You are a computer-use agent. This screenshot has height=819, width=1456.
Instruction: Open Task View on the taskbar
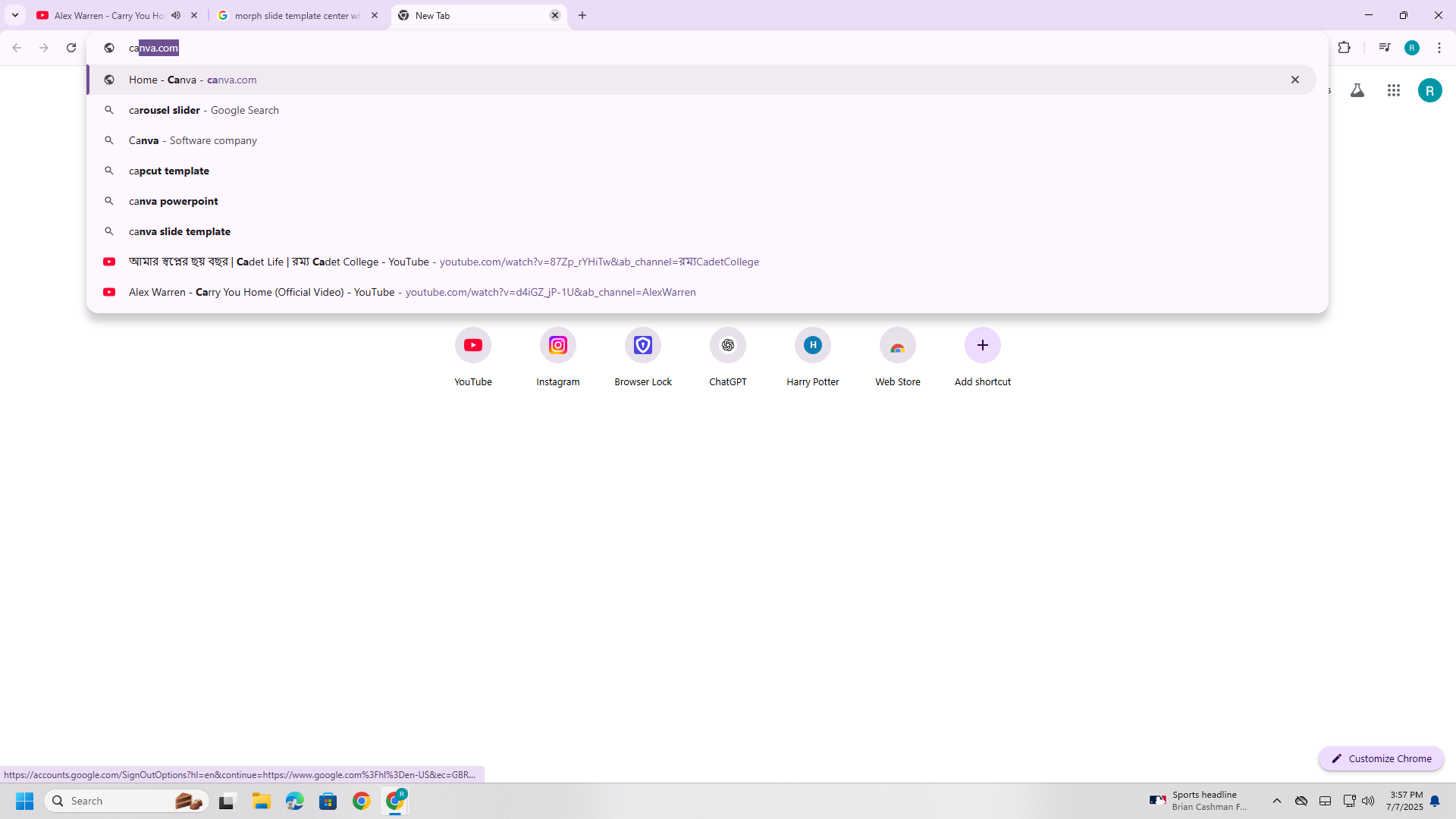227,801
